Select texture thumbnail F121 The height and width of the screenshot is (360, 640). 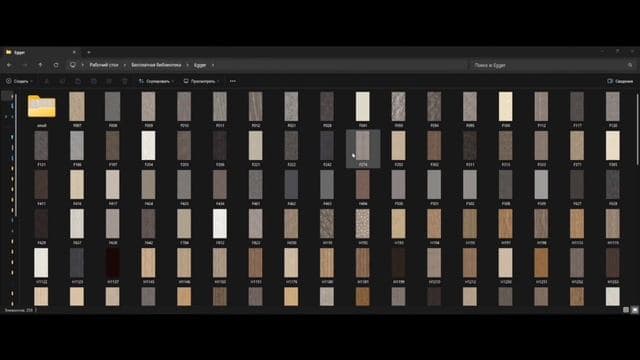(x=41, y=146)
